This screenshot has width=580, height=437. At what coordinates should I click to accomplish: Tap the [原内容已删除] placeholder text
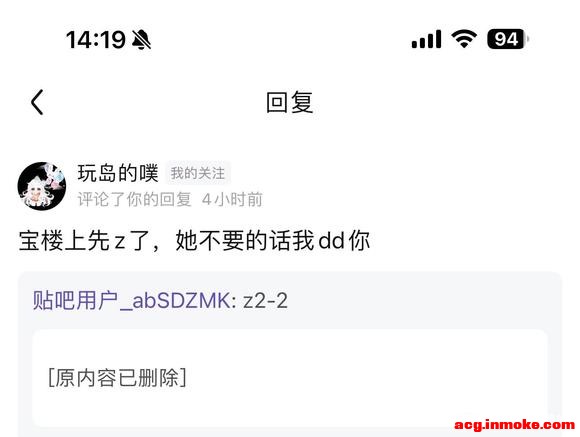pos(117,378)
